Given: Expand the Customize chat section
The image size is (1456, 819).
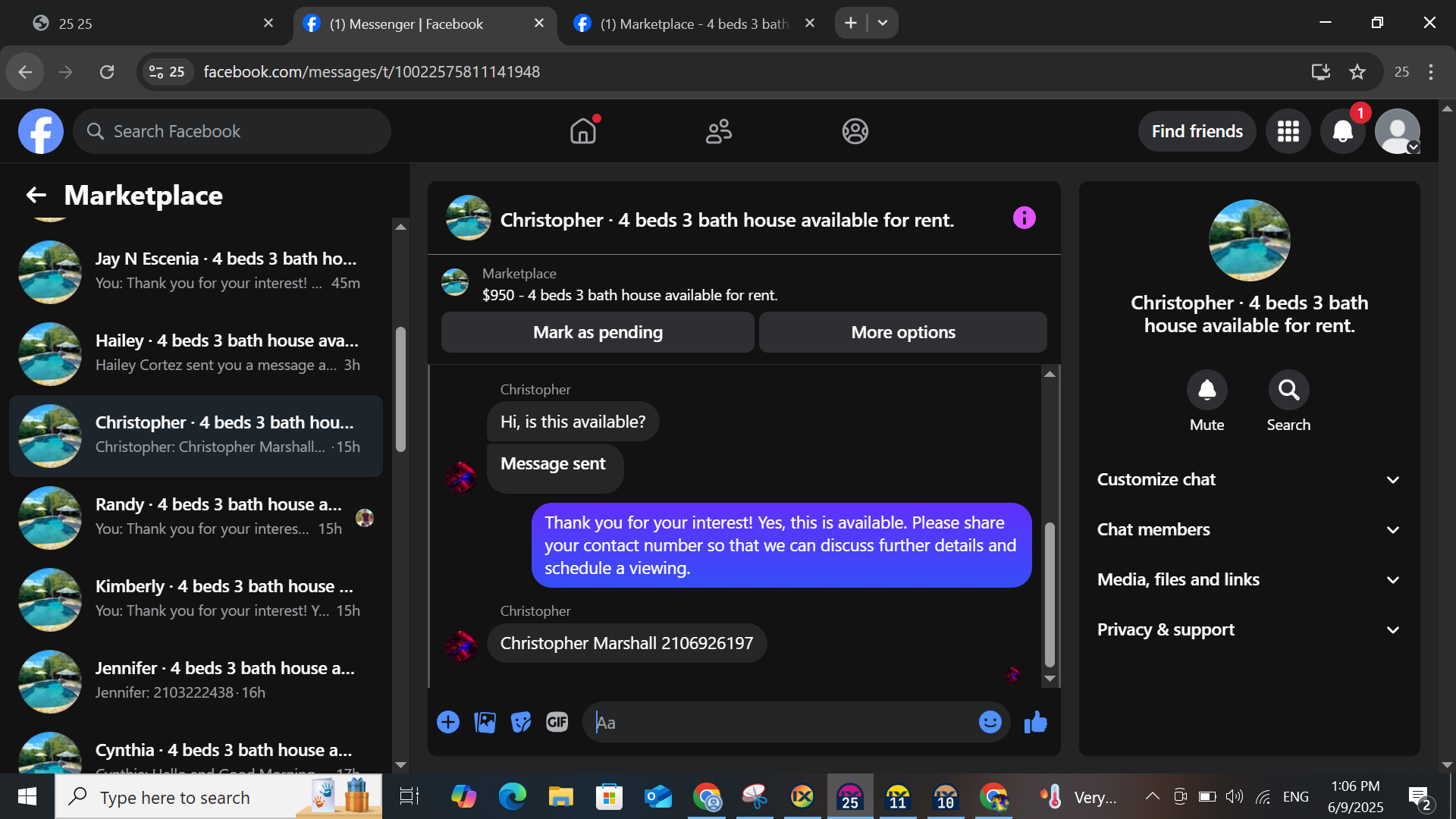Looking at the screenshot, I should pos(1249,479).
